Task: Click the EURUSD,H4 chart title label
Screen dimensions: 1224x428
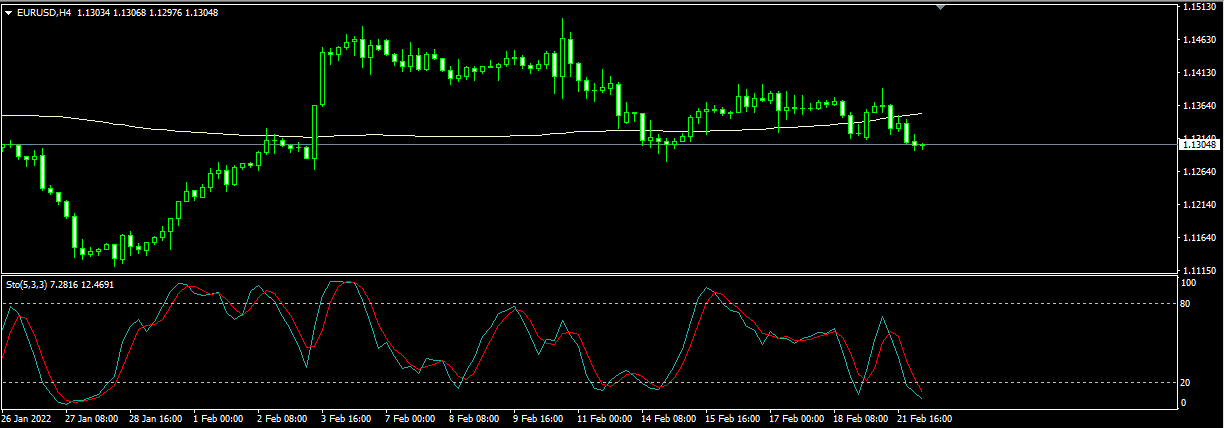Action: tap(44, 12)
